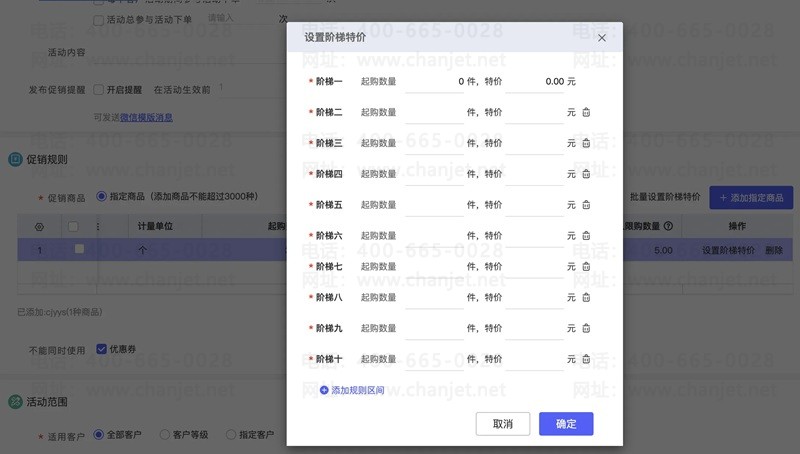Cancel with the 取消 button
This screenshot has height=454, width=800.
[x=503, y=424]
